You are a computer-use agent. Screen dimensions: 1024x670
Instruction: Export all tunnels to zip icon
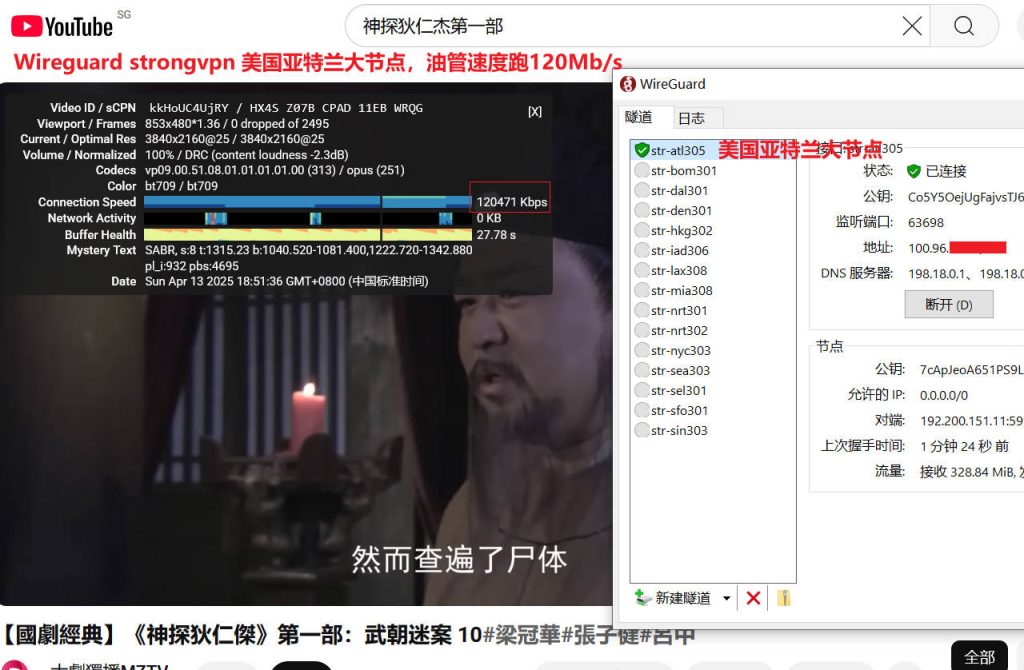(x=784, y=598)
